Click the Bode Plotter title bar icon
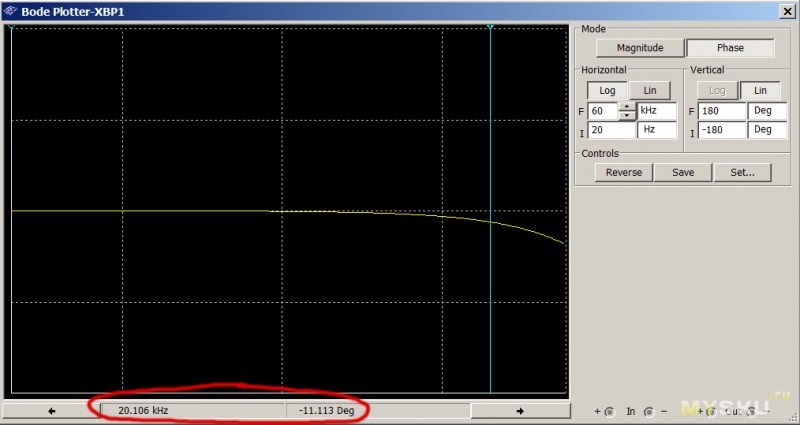 (11, 10)
